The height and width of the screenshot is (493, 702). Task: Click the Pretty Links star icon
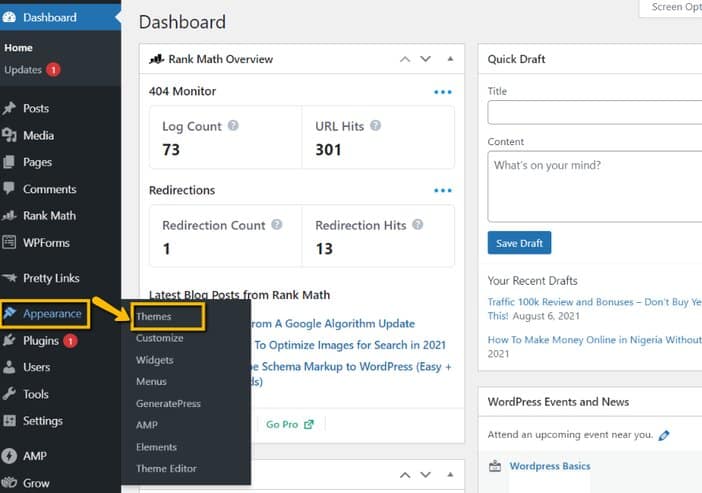tap(9, 278)
